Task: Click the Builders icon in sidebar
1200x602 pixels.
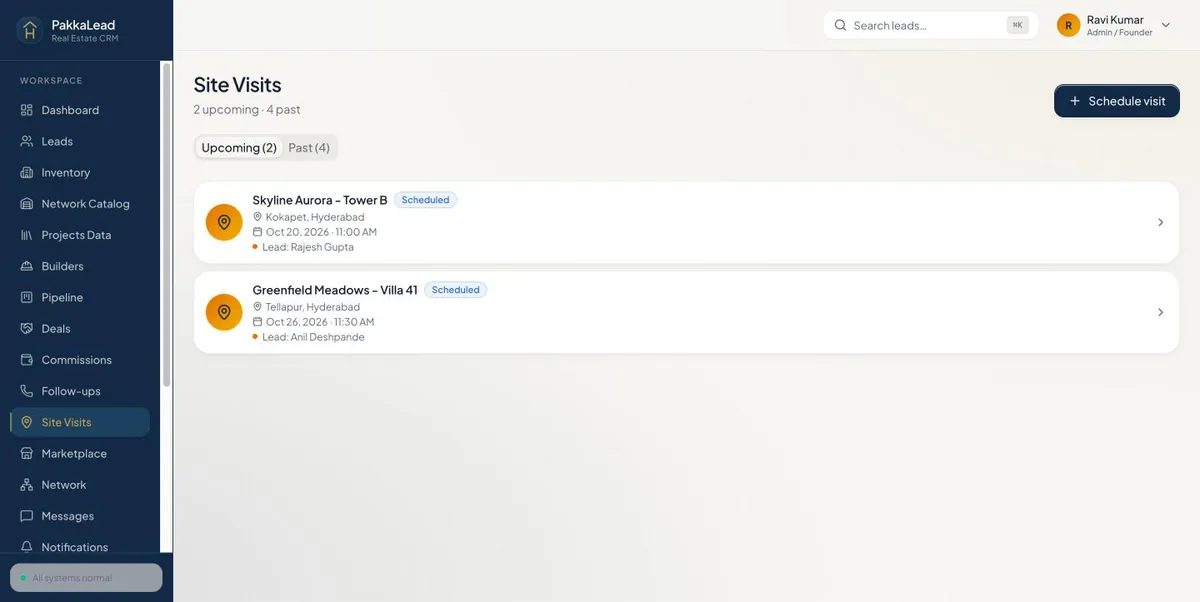Action: (27, 266)
